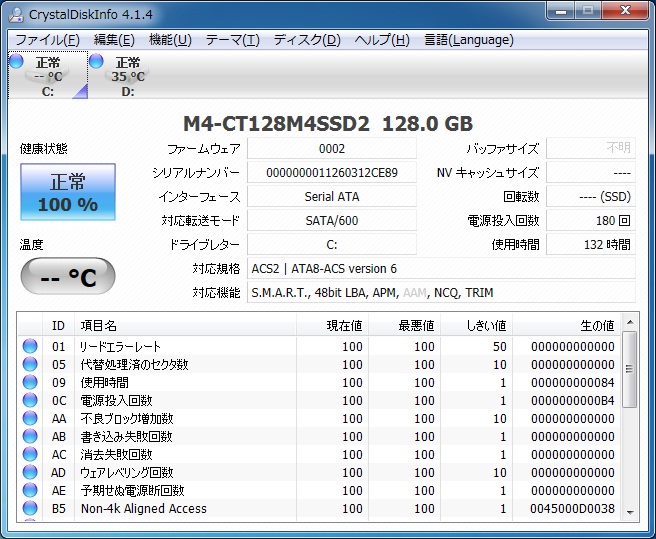Click the 項目名 column header
Image resolution: width=656 pixels, height=539 pixels.
(185, 325)
